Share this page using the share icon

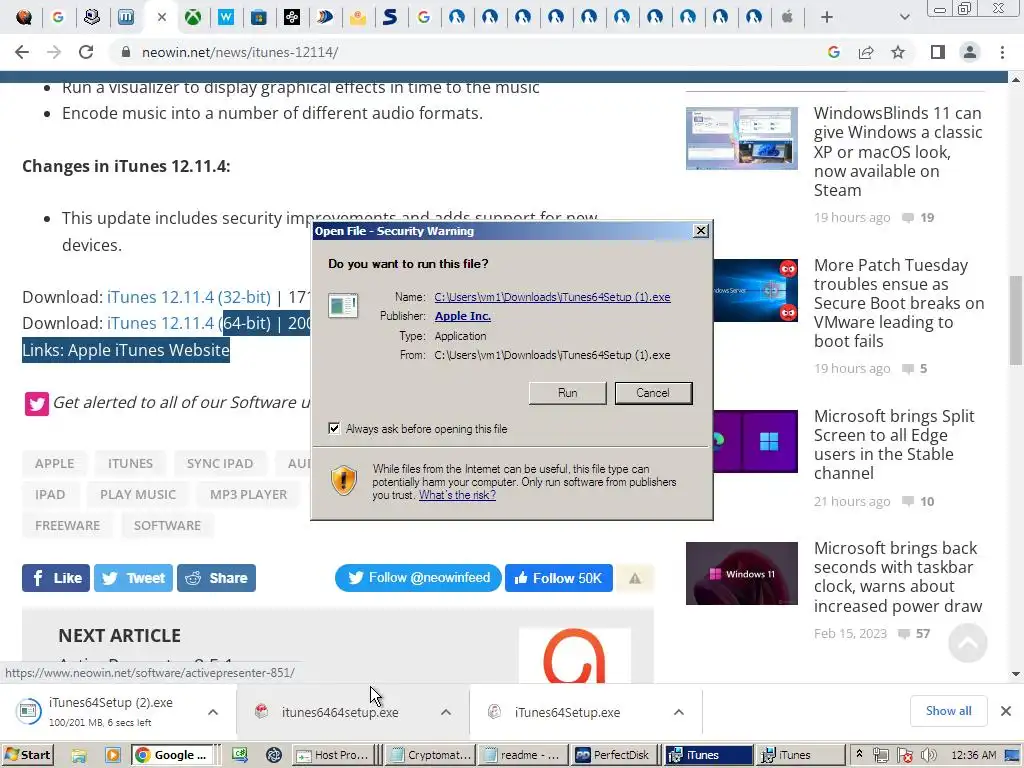(x=866, y=52)
